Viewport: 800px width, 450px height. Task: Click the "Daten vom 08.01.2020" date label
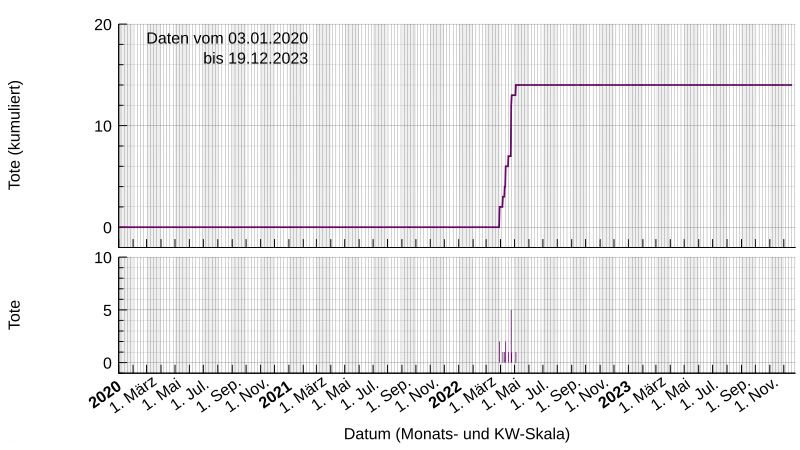pos(228,38)
